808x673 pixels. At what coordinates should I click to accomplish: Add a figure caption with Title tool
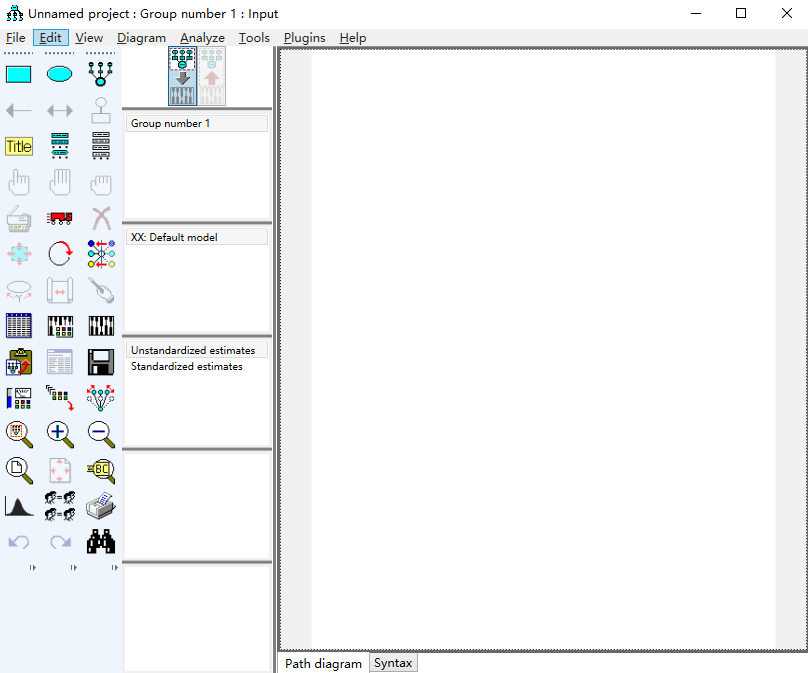pos(19,146)
